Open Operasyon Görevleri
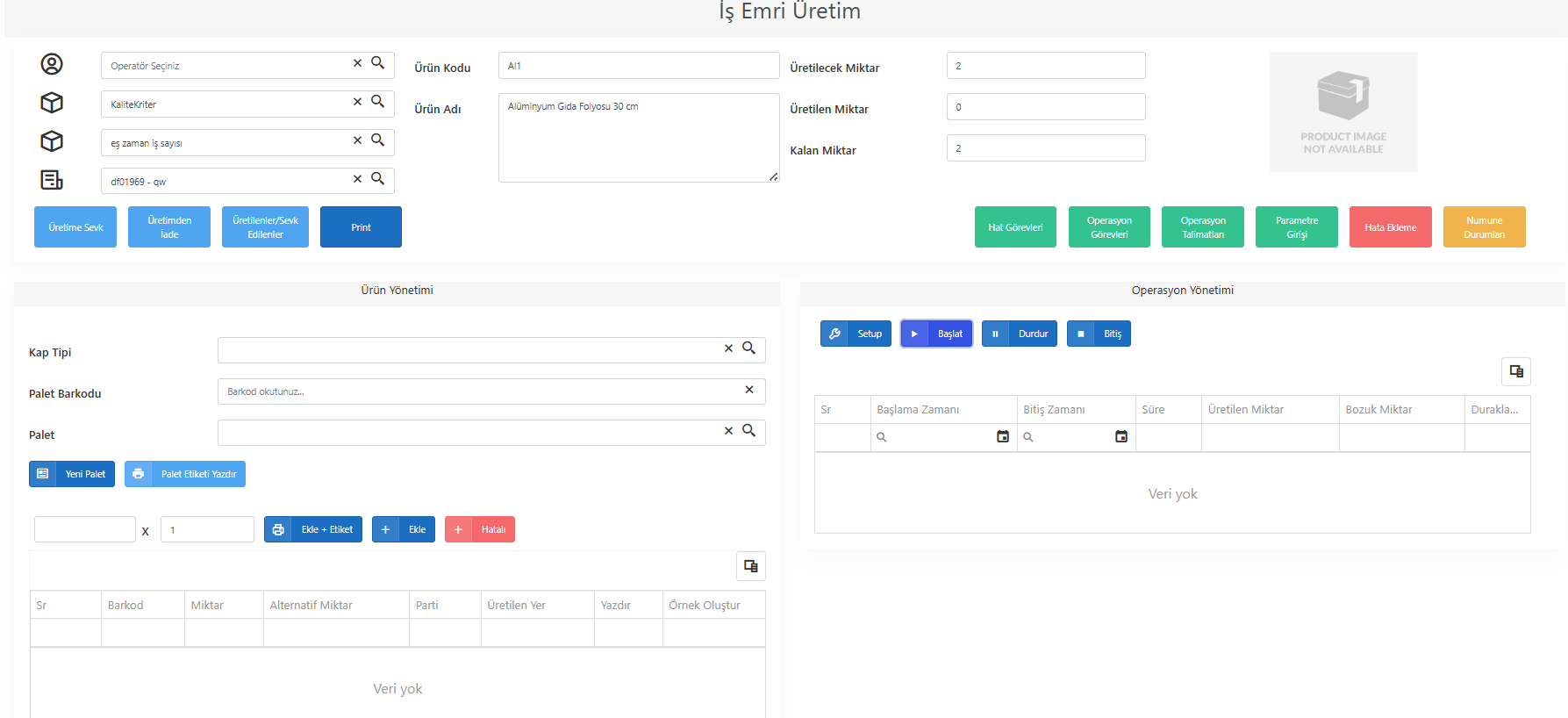The width and height of the screenshot is (1568, 718). point(1109,227)
